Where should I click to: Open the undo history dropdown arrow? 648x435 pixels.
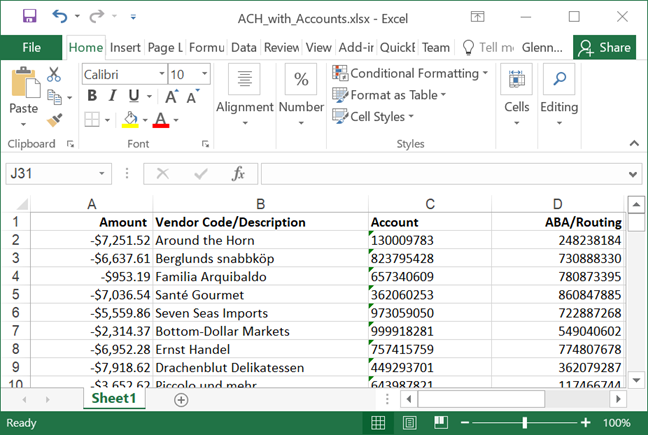tap(77, 17)
